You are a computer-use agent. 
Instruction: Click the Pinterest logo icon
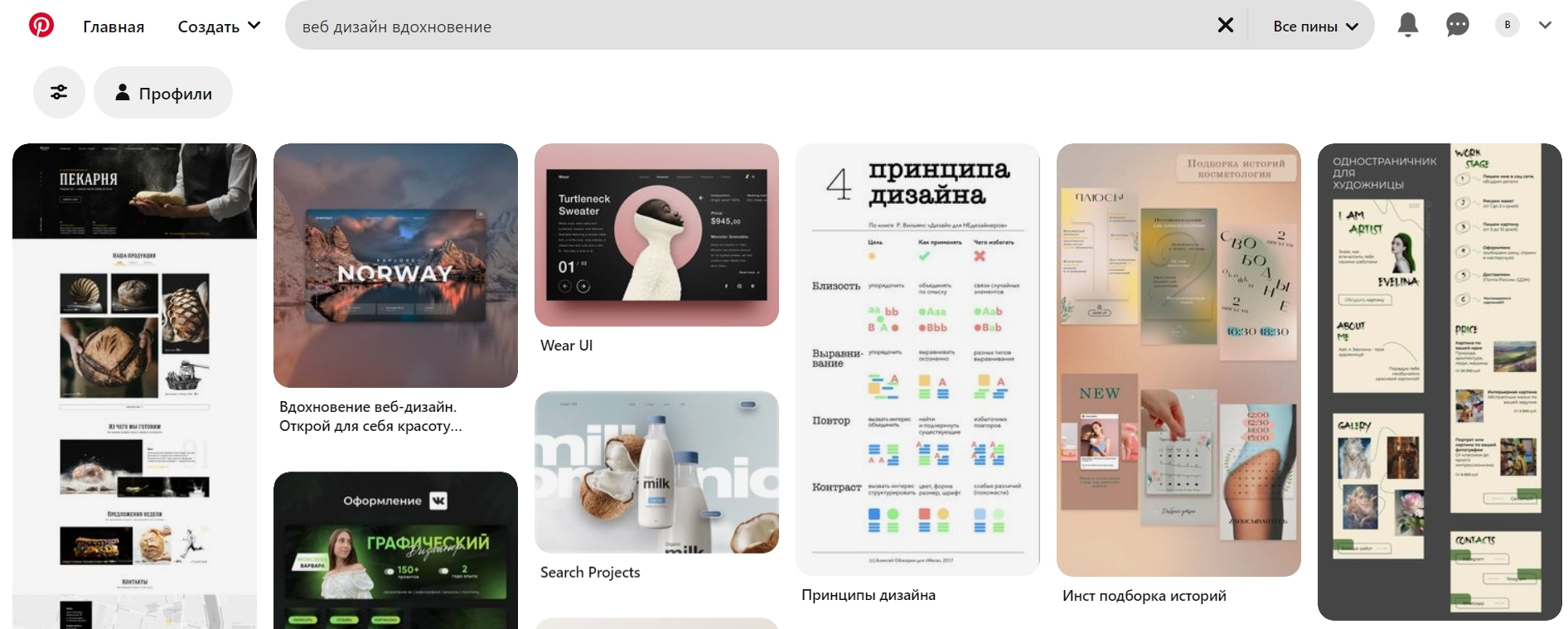click(41, 26)
